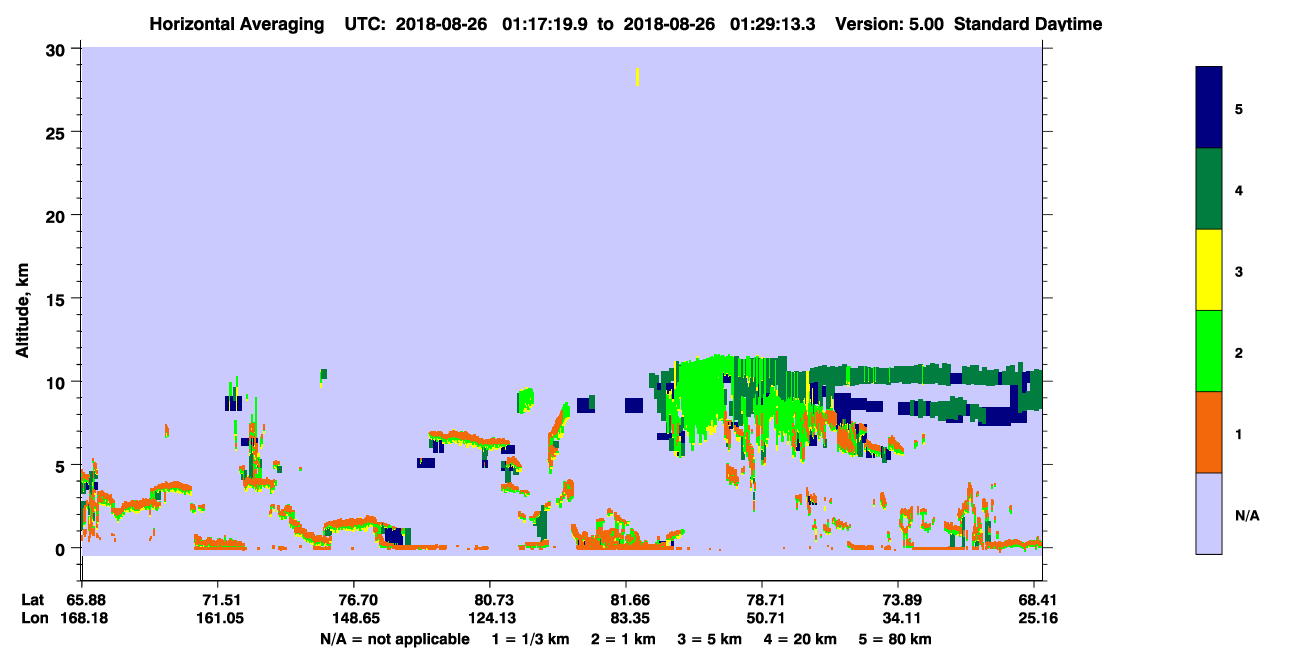This screenshot has width=1300, height=667.
Task: Click the 'Lat' row label
Action: point(33,600)
